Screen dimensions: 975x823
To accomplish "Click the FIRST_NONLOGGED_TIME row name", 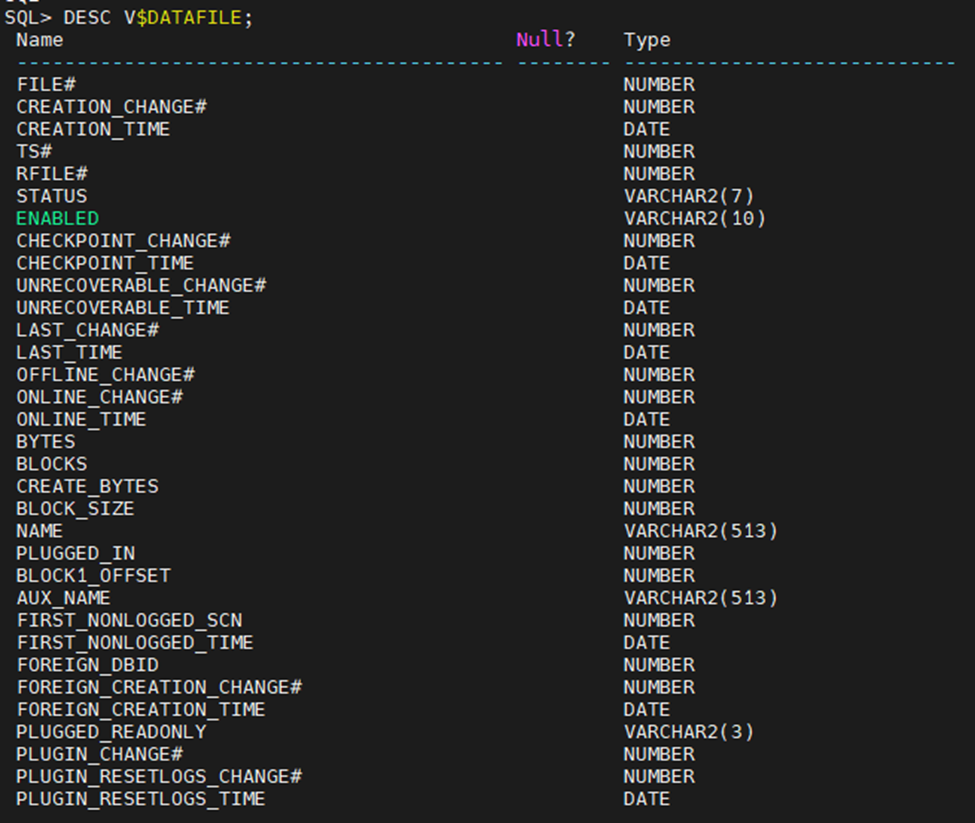I will point(135,643).
